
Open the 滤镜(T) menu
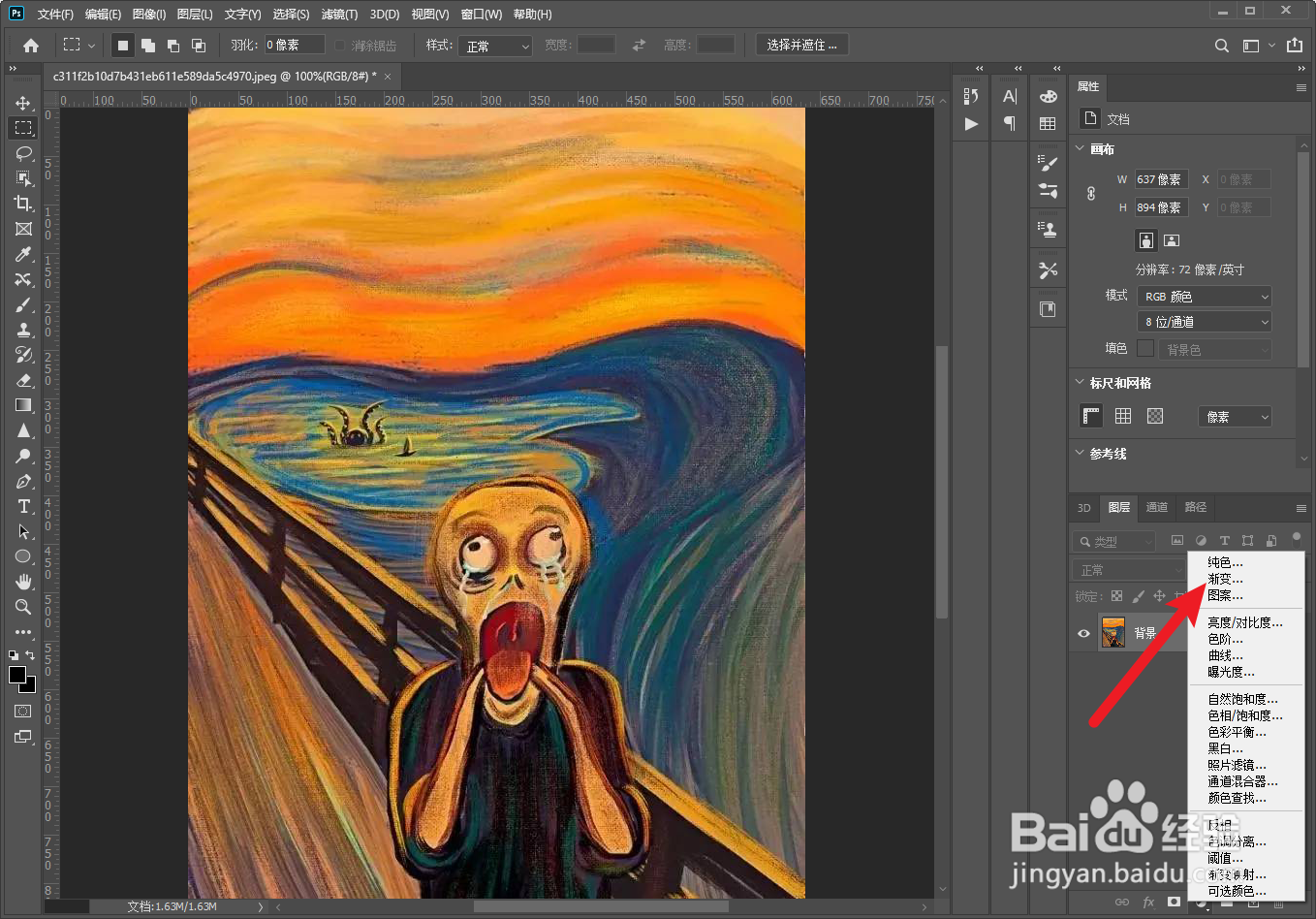(x=339, y=14)
